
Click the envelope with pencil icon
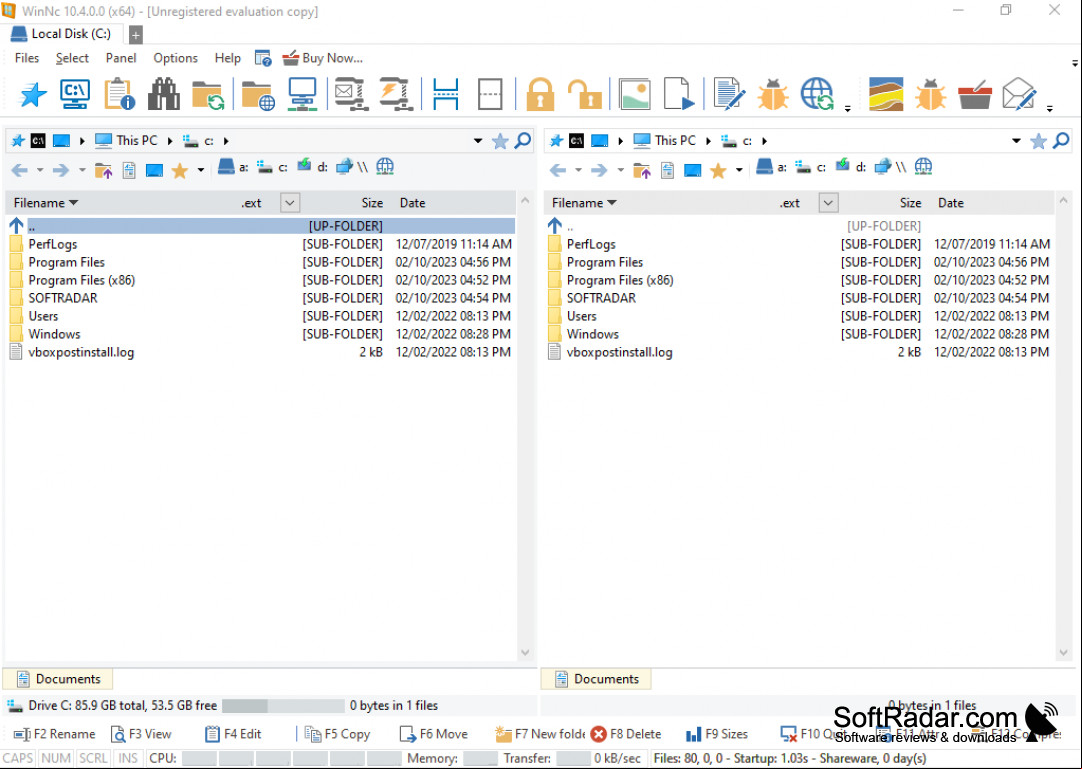(x=1019, y=94)
